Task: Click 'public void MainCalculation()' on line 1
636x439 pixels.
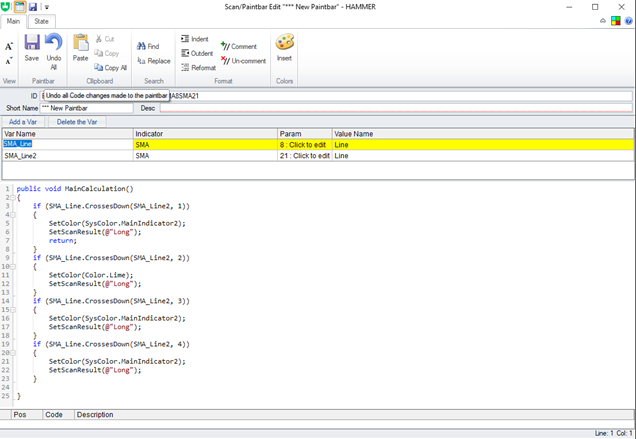Action: pos(75,189)
